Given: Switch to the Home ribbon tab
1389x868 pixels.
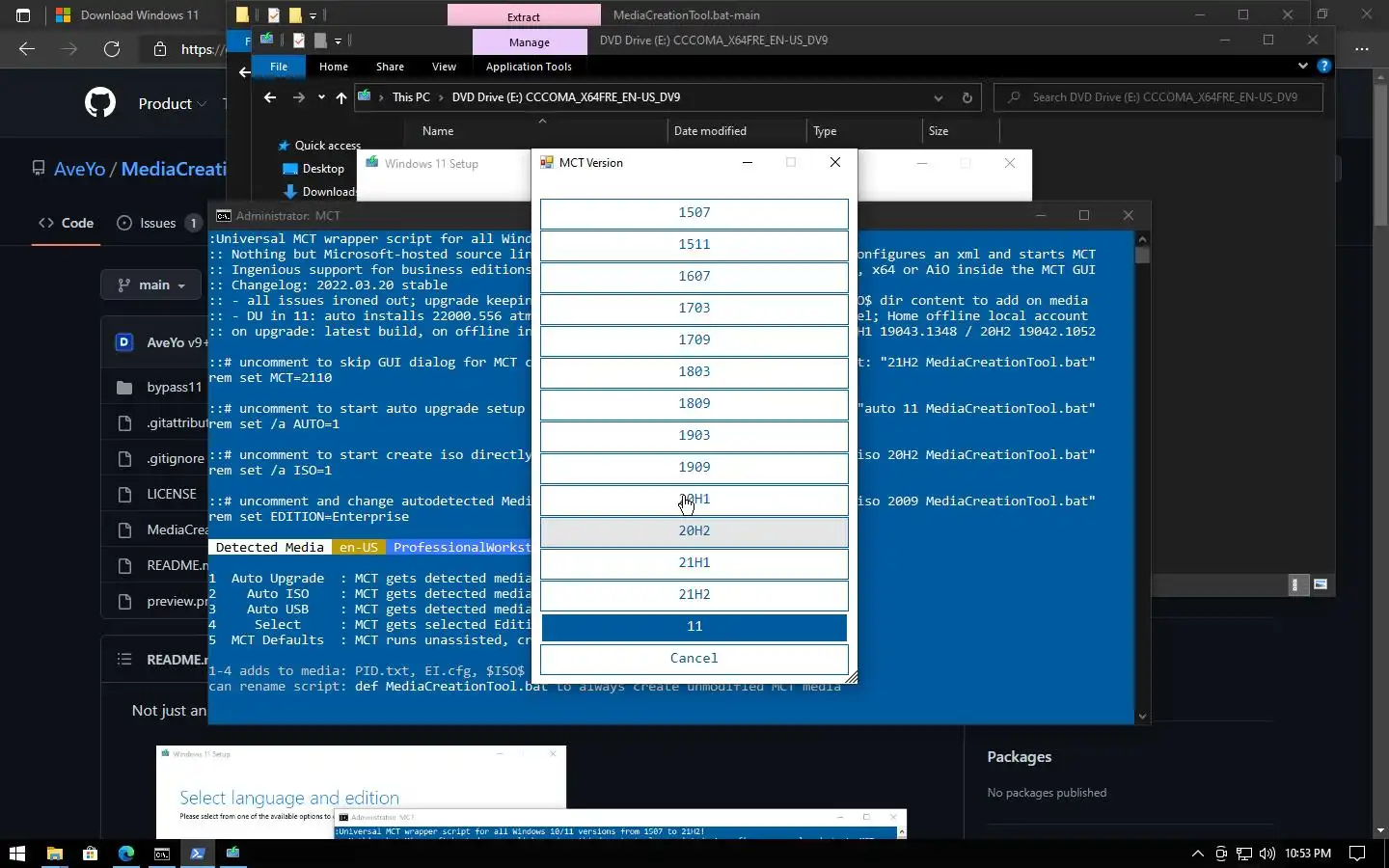Looking at the screenshot, I should point(333,67).
